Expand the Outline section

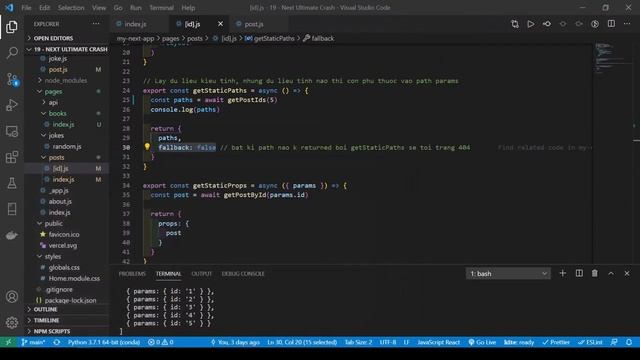[x=67, y=309]
